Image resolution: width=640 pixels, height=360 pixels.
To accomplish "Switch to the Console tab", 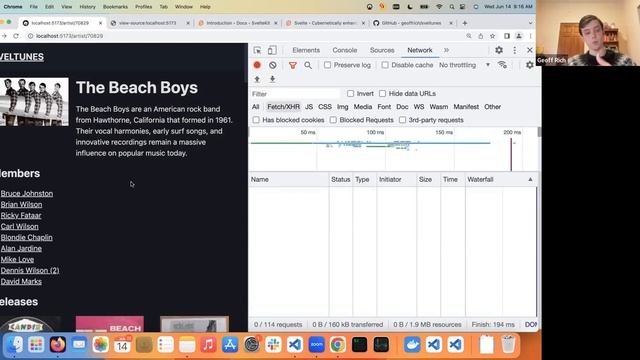I will click(344, 50).
